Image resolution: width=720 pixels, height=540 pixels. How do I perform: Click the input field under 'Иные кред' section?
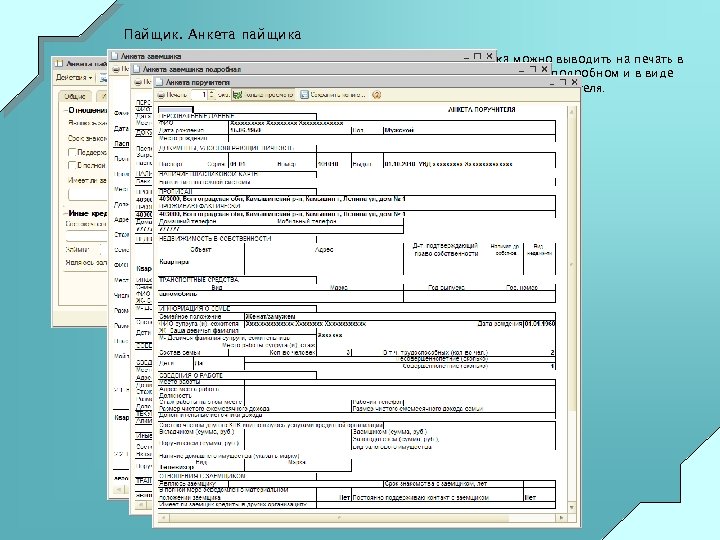tap(87, 237)
